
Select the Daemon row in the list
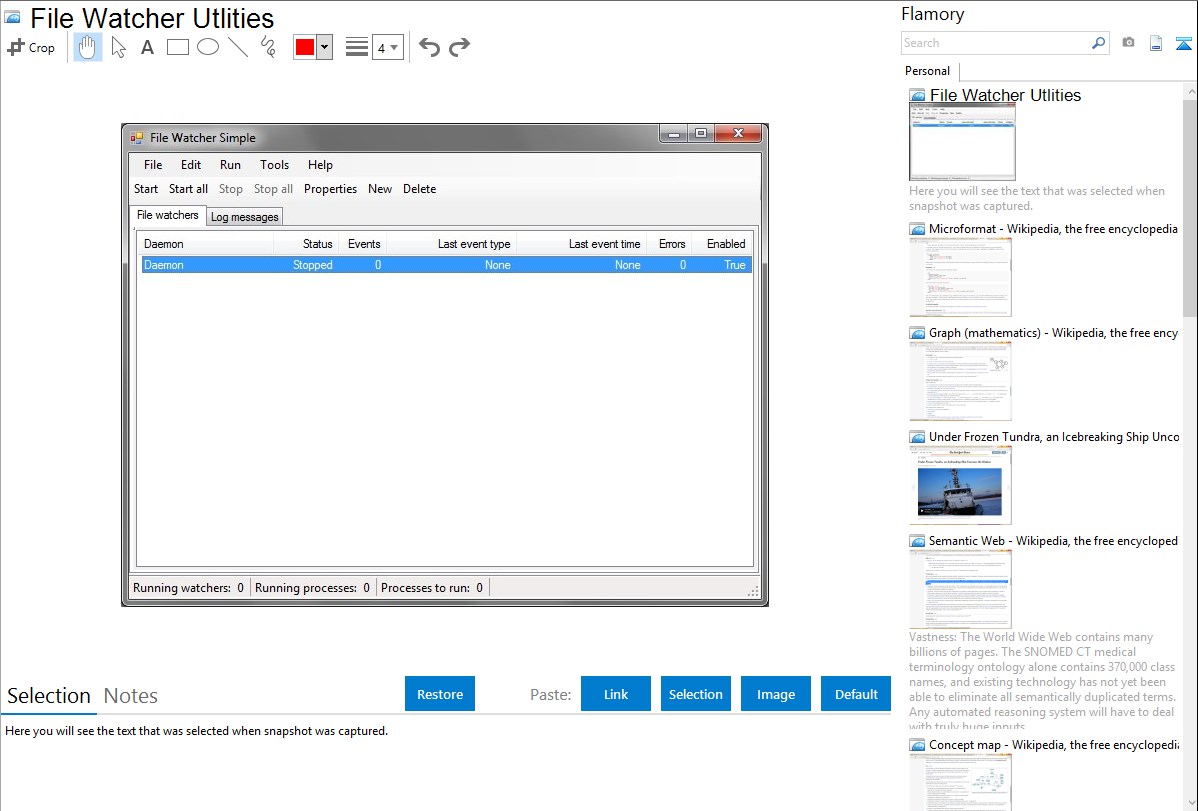tap(446, 264)
